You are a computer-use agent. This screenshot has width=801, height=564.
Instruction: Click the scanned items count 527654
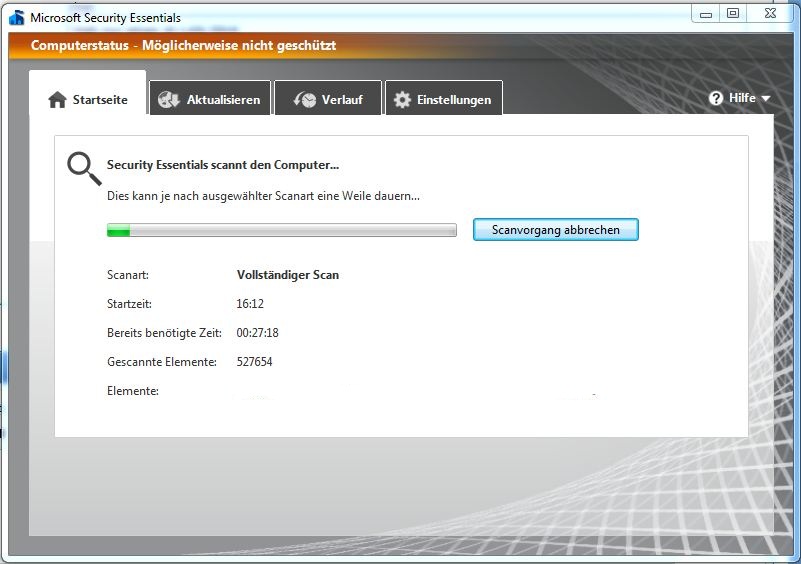[254, 362]
